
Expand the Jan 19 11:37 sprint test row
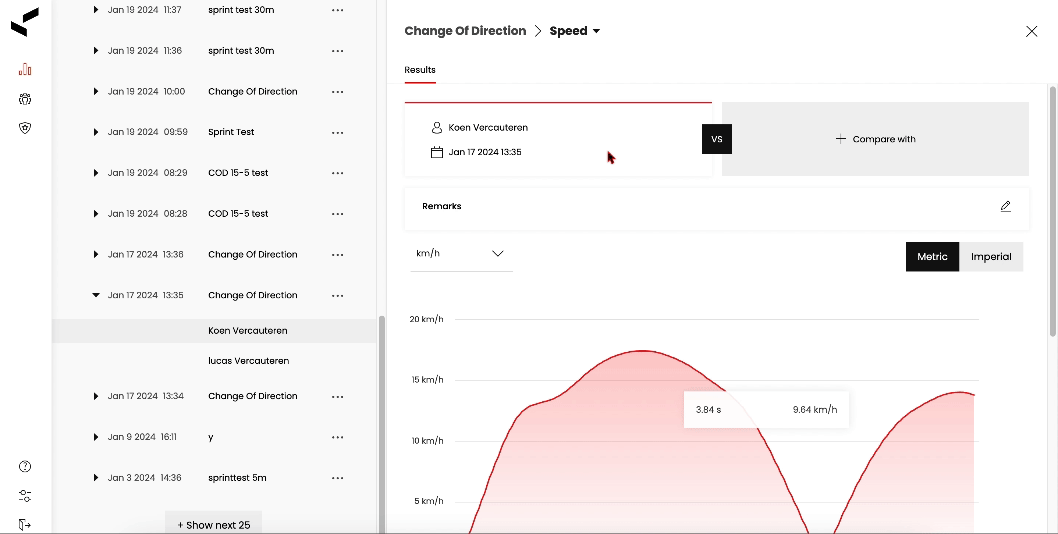click(x=95, y=10)
